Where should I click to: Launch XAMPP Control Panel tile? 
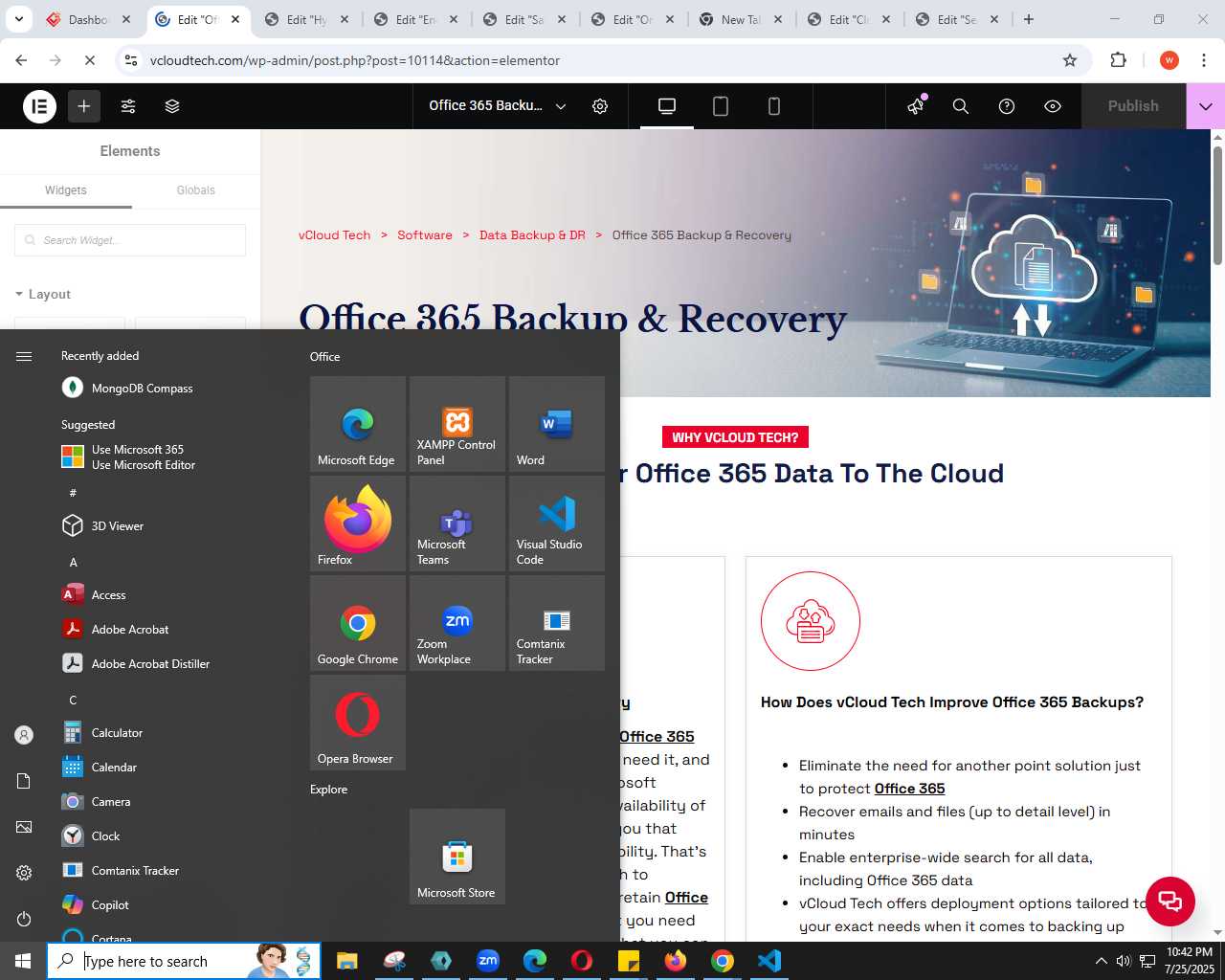(x=457, y=424)
